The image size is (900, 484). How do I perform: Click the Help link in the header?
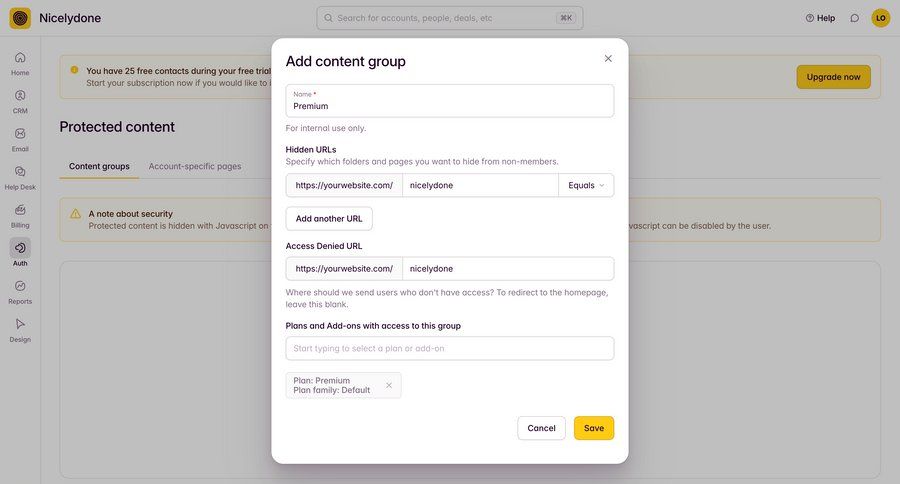coord(820,18)
